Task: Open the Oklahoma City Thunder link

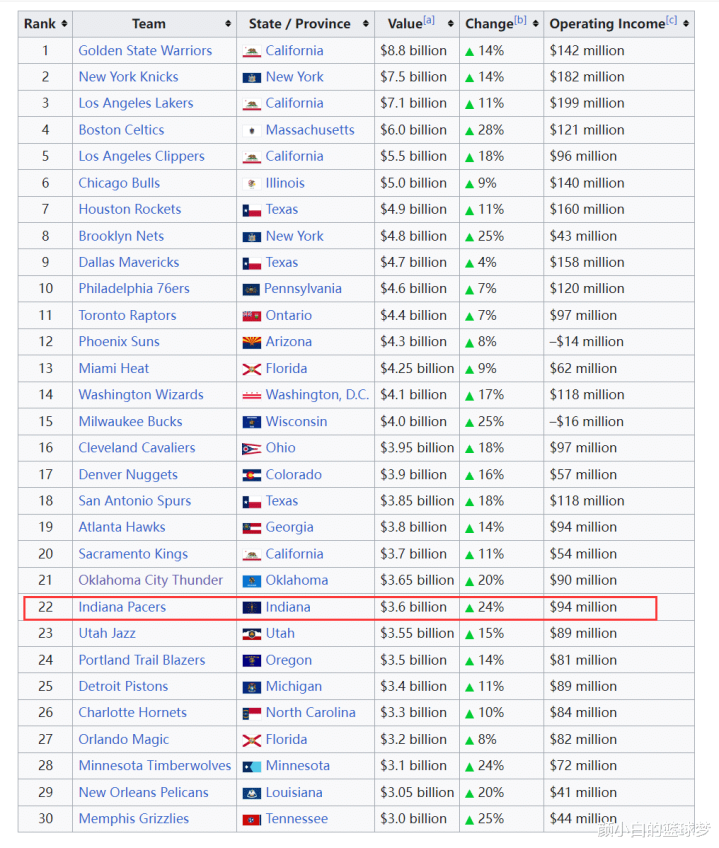Action: pyautogui.click(x=150, y=580)
